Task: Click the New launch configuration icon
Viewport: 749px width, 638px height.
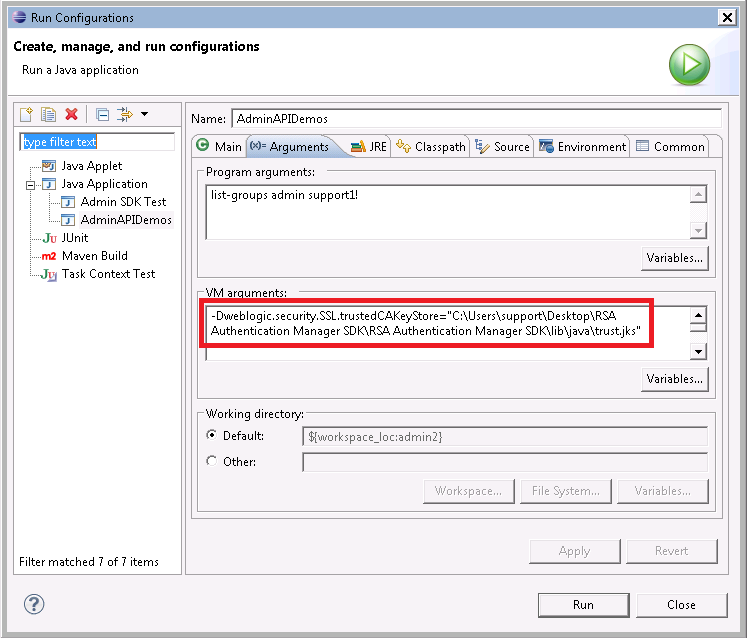Action: click(27, 114)
